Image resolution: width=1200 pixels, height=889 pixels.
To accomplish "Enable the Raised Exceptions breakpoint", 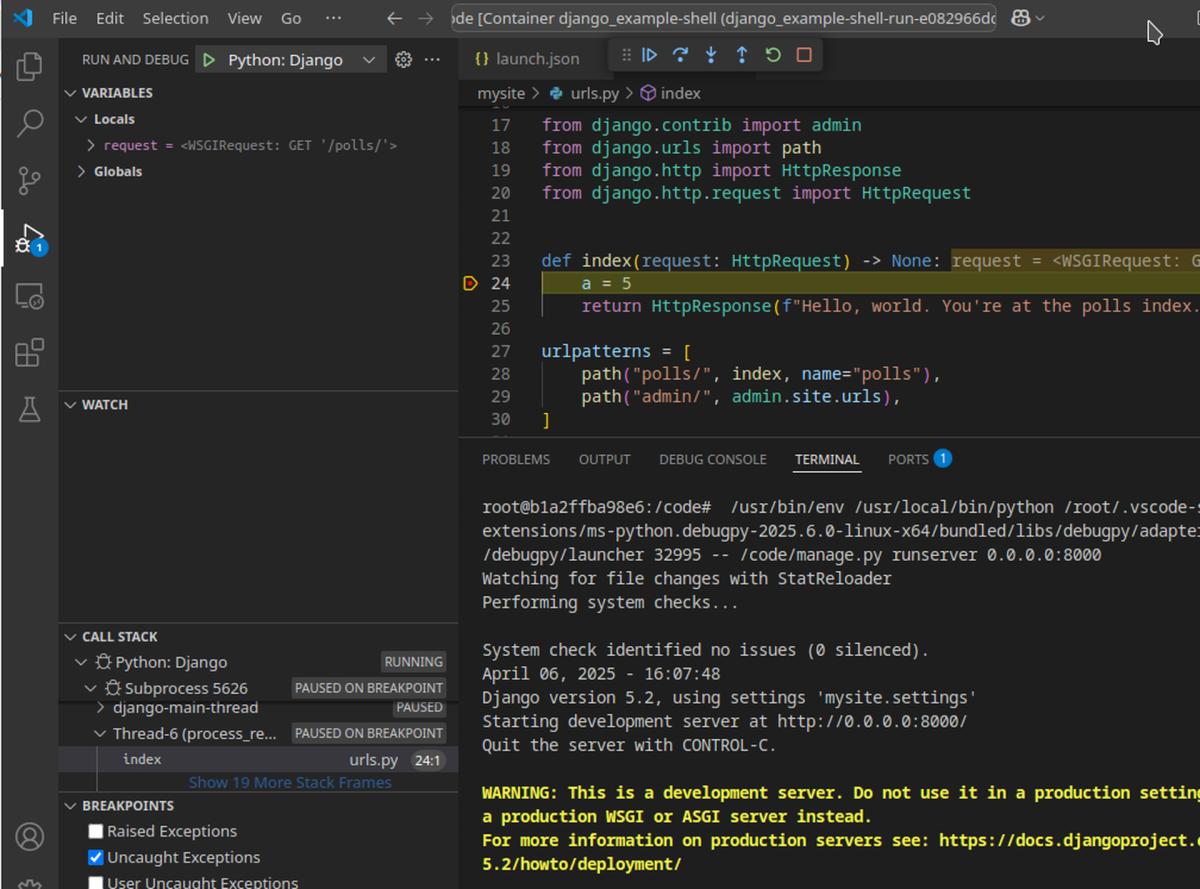I will point(95,831).
